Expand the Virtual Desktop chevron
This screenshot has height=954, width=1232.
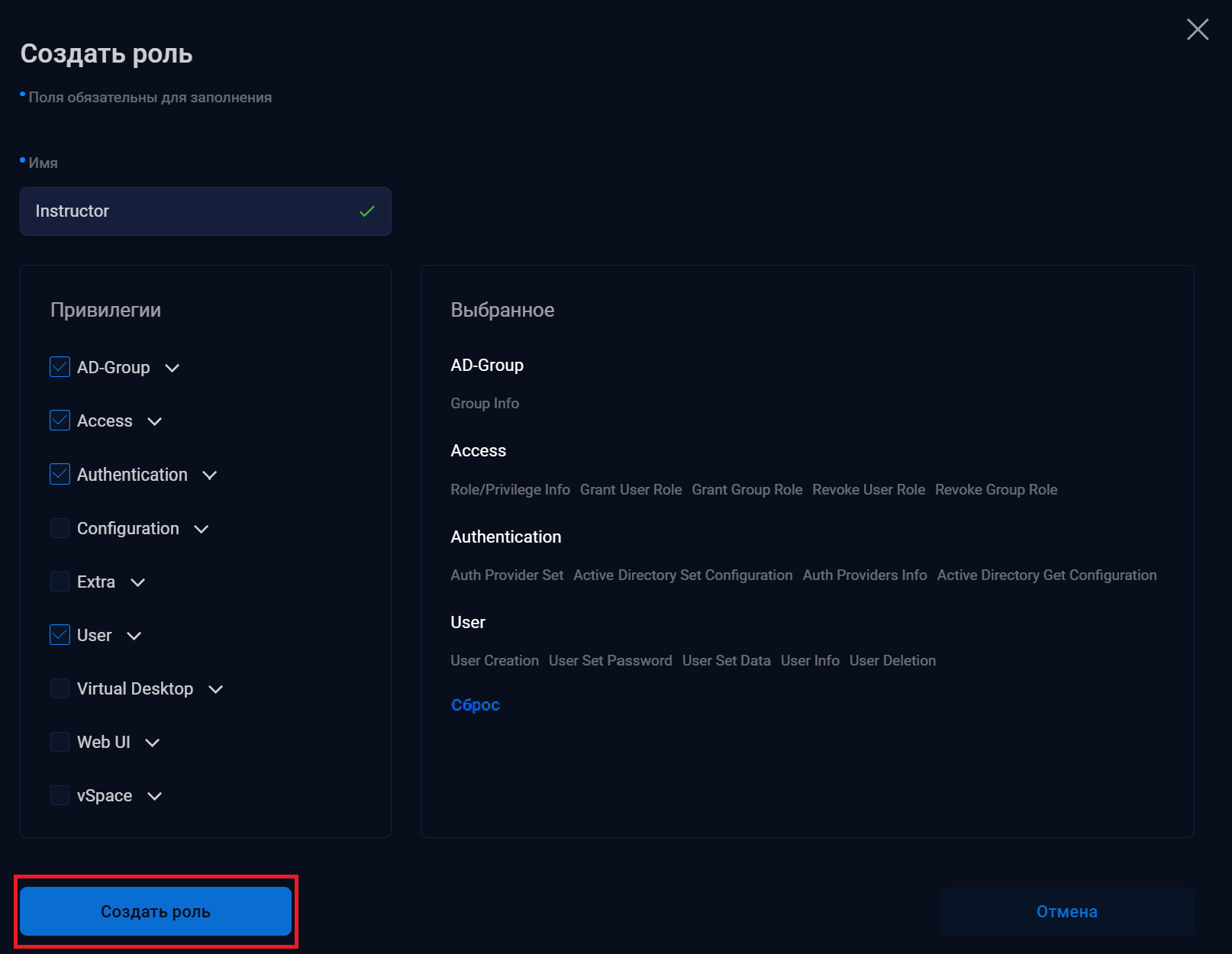(x=216, y=689)
